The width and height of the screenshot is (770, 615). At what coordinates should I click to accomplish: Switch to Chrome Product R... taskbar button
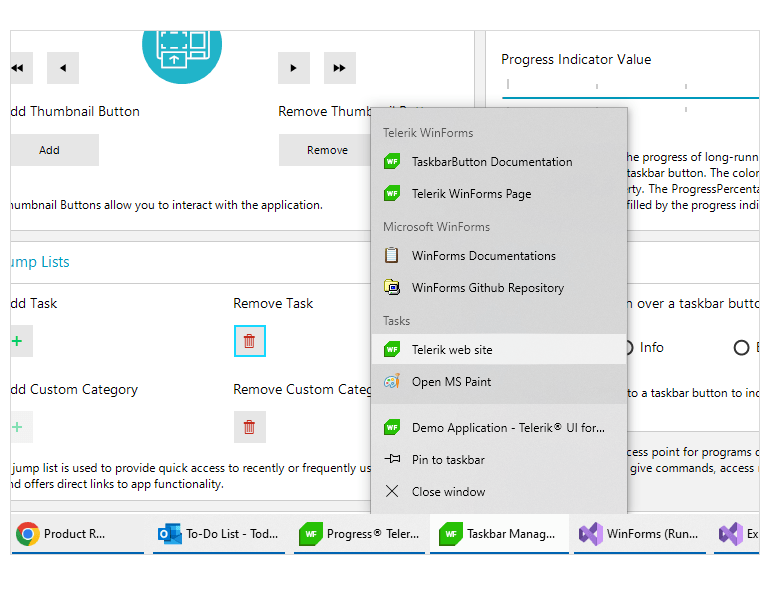click(78, 534)
